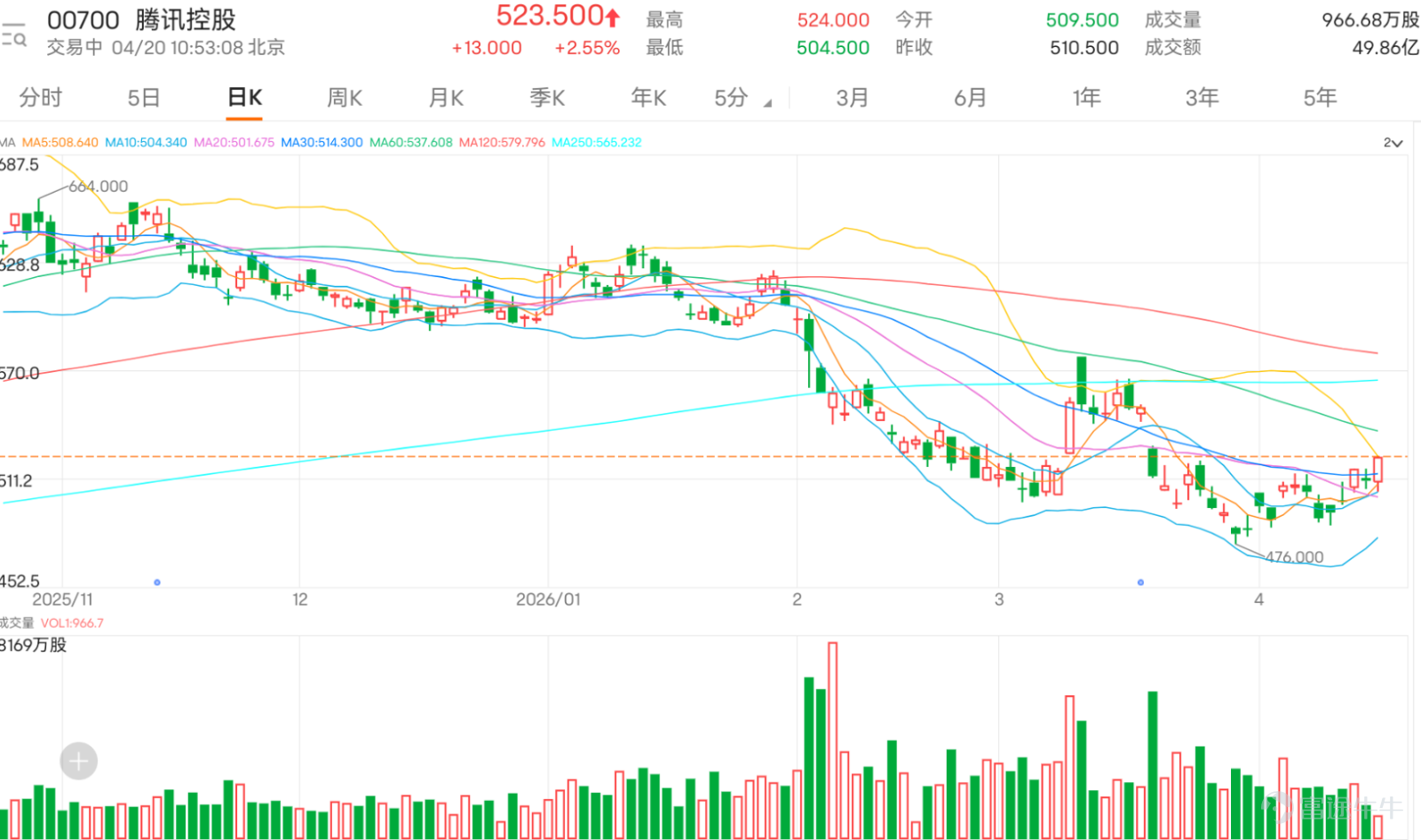Viewport: 1421px width, 840px height.
Task: Expand the 5分 minute-interval dropdown arrow
Action: pyautogui.click(x=767, y=103)
